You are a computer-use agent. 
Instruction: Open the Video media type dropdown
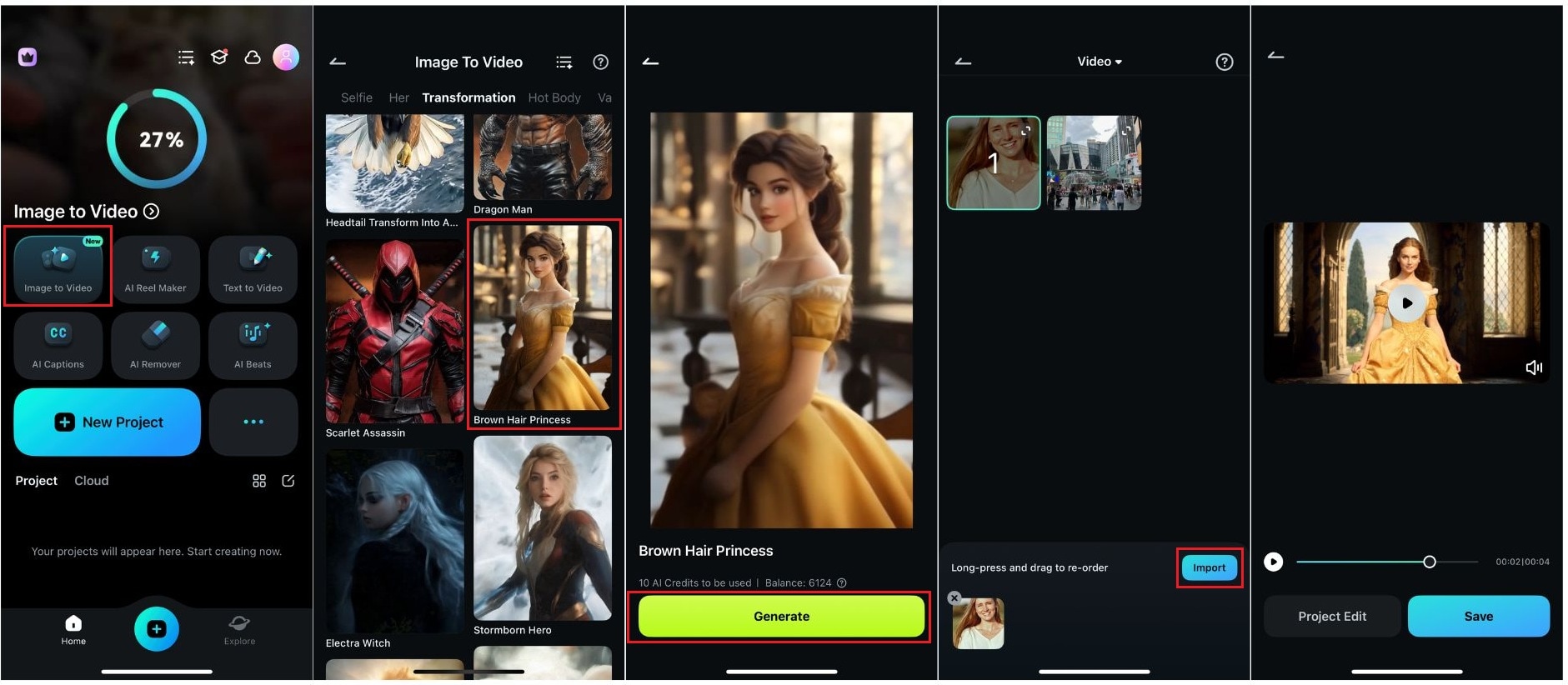[x=1100, y=62]
